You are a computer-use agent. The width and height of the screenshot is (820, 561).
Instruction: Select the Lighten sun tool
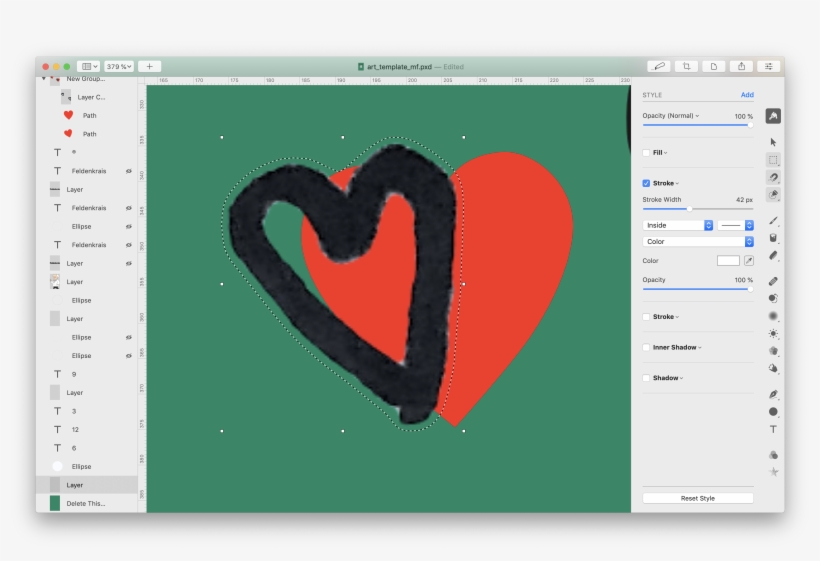(x=773, y=334)
